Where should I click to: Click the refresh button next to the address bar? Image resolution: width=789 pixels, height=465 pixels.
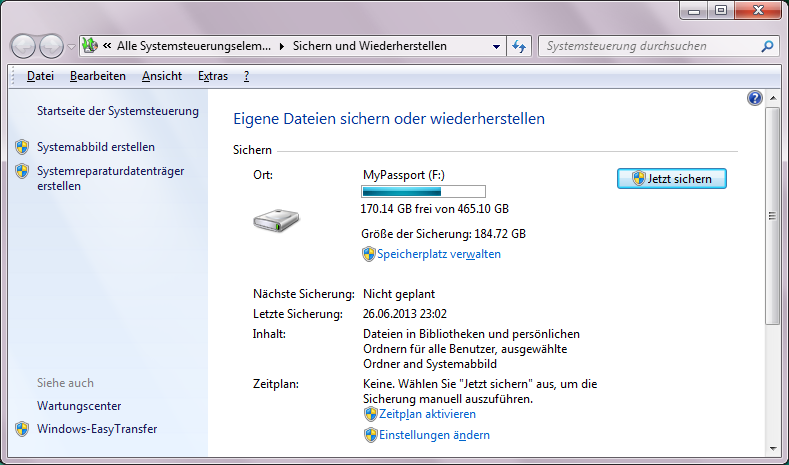point(519,46)
